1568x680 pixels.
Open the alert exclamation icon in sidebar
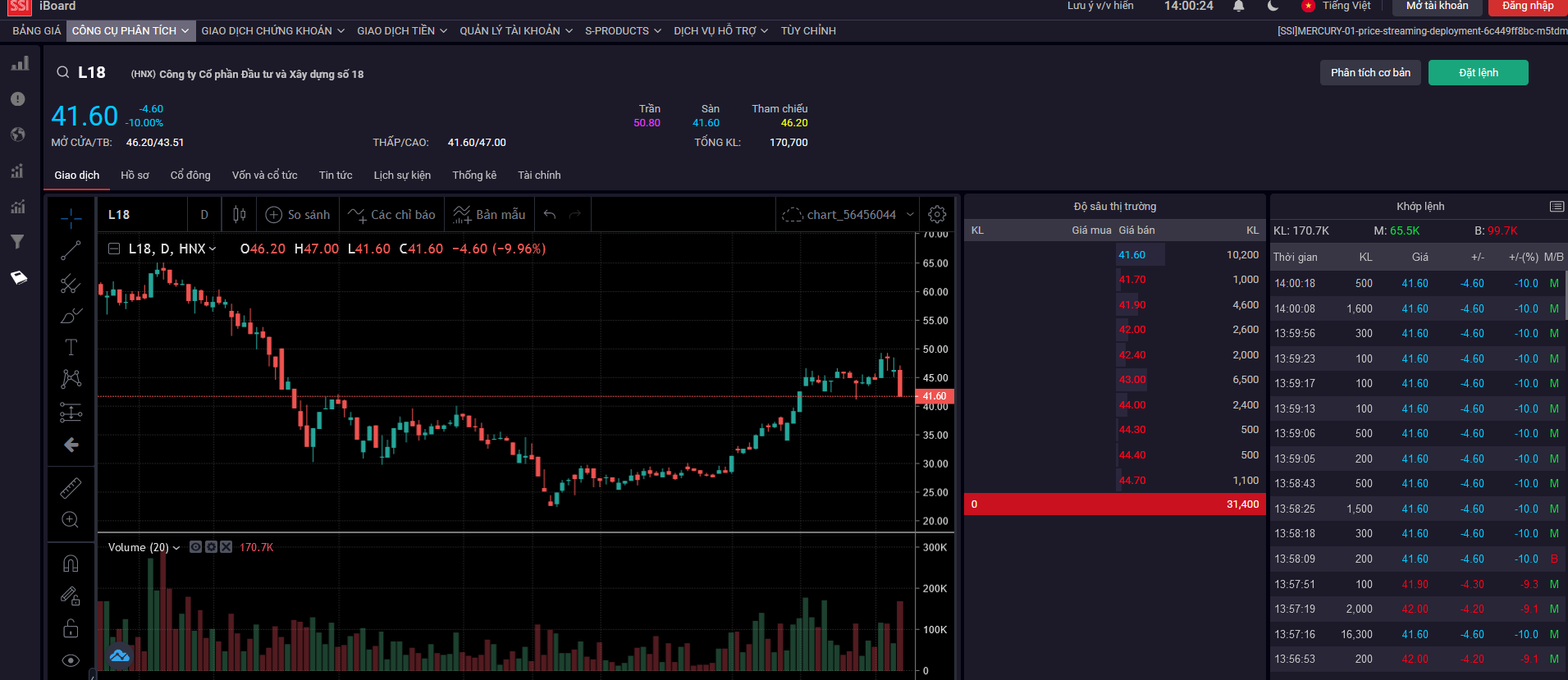point(18,99)
